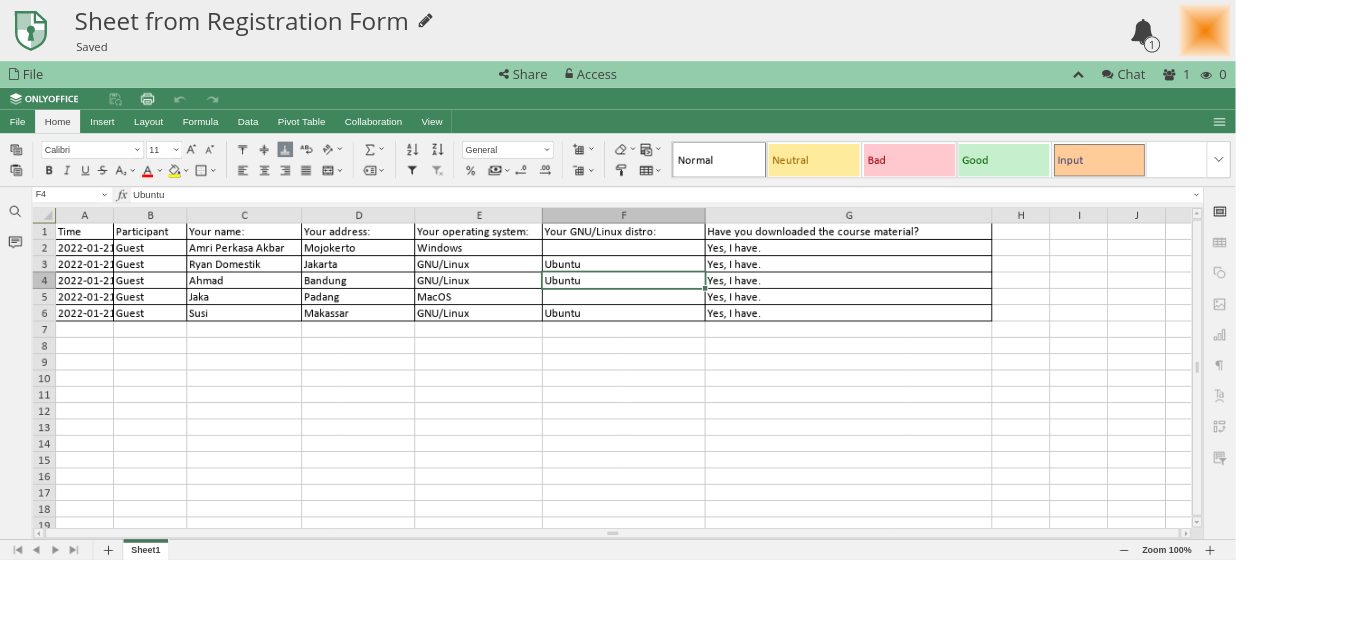Sort ascending A to Z
1365x618 pixels.
[x=412, y=150]
